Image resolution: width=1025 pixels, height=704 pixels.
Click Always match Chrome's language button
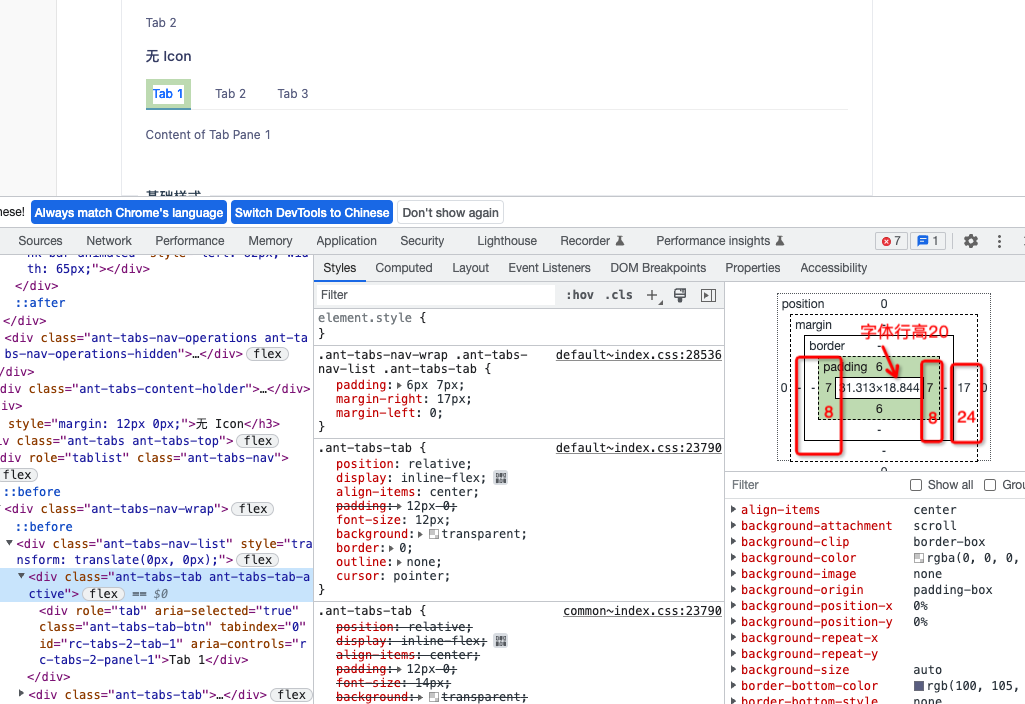[x=129, y=213]
